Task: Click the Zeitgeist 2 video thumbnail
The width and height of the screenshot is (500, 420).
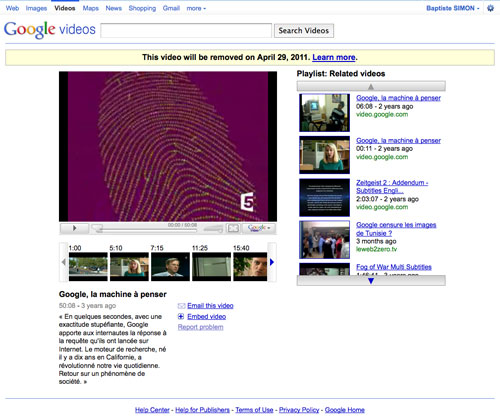Action: [x=324, y=197]
